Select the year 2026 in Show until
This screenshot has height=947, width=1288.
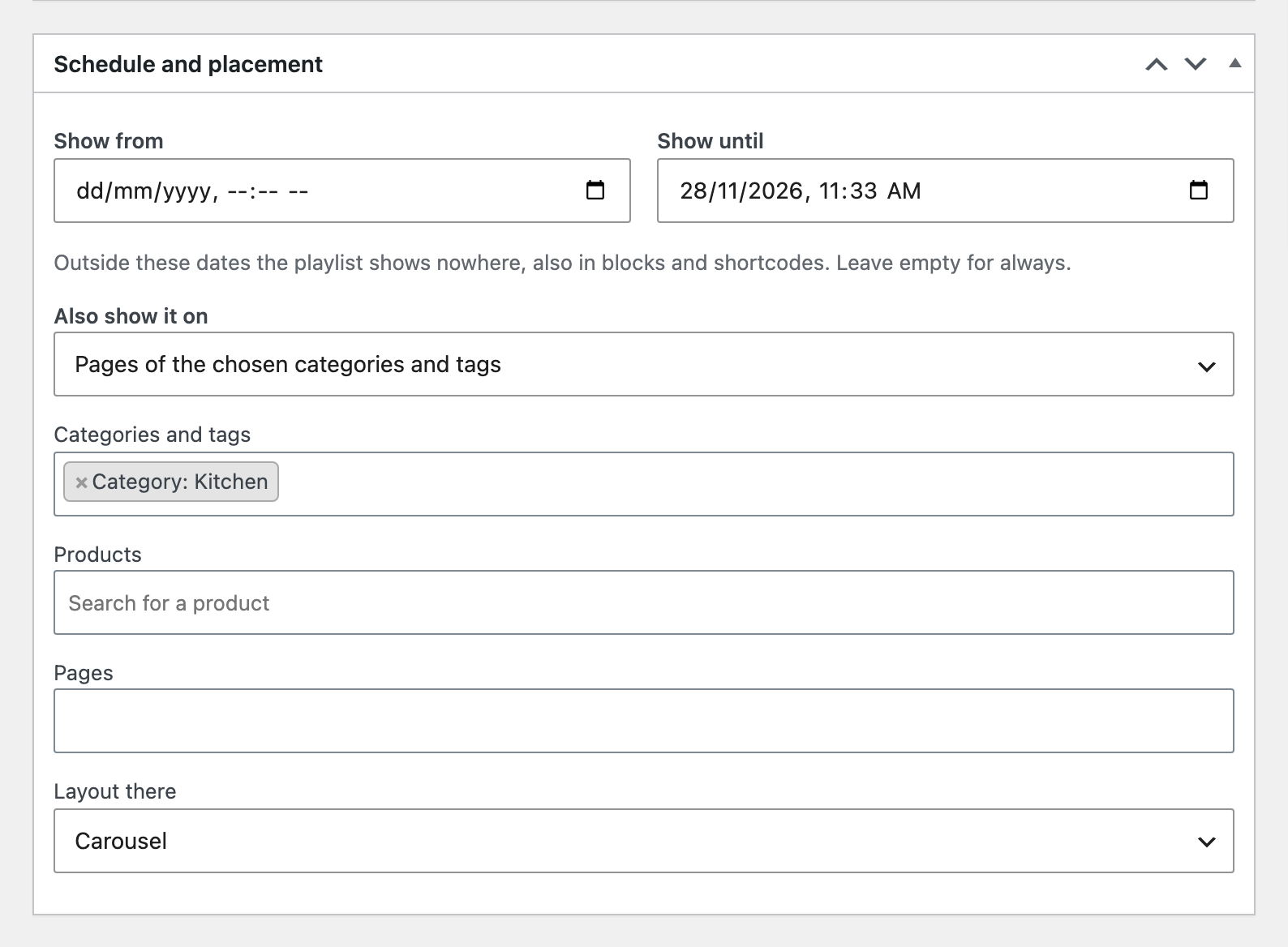coord(776,191)
